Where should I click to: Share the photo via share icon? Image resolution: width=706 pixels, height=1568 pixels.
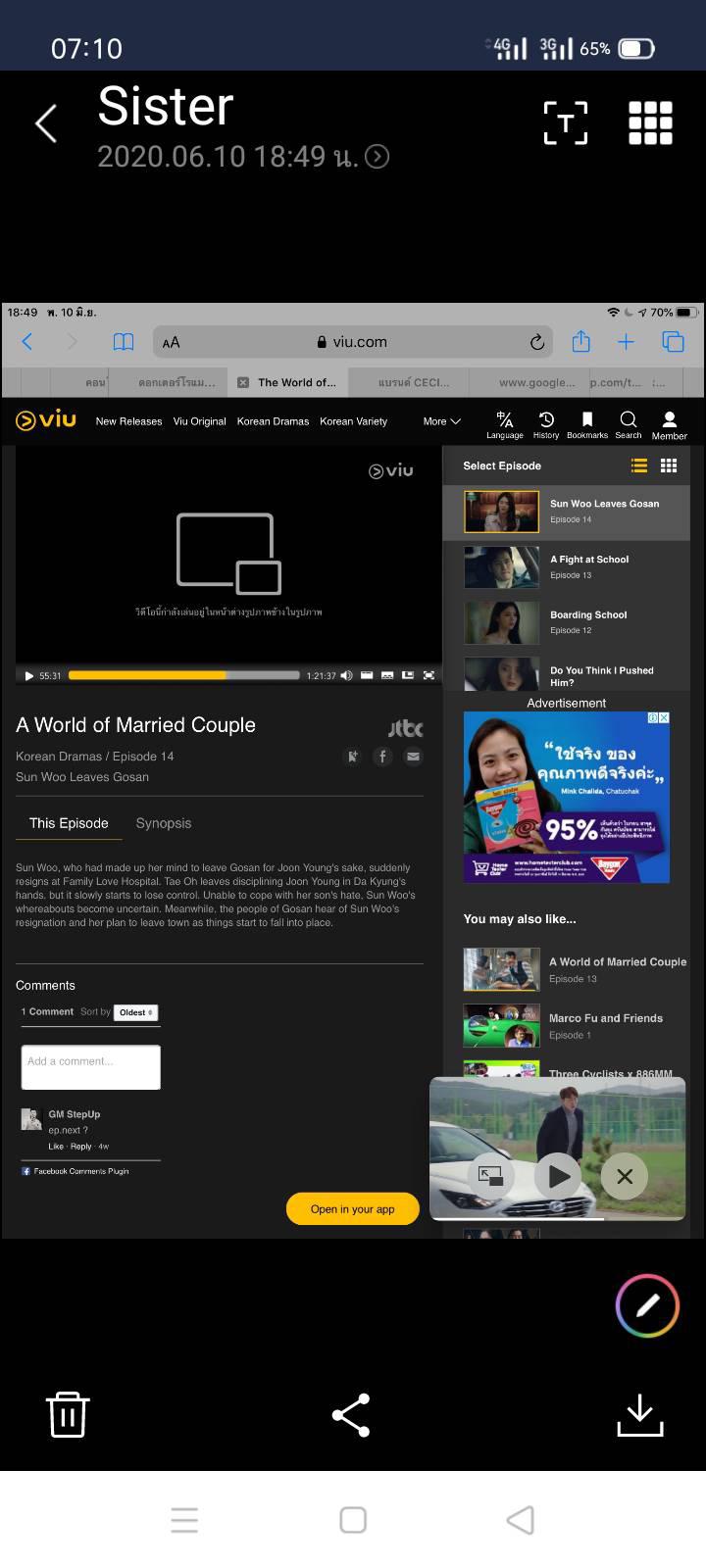click(351, 1415)
